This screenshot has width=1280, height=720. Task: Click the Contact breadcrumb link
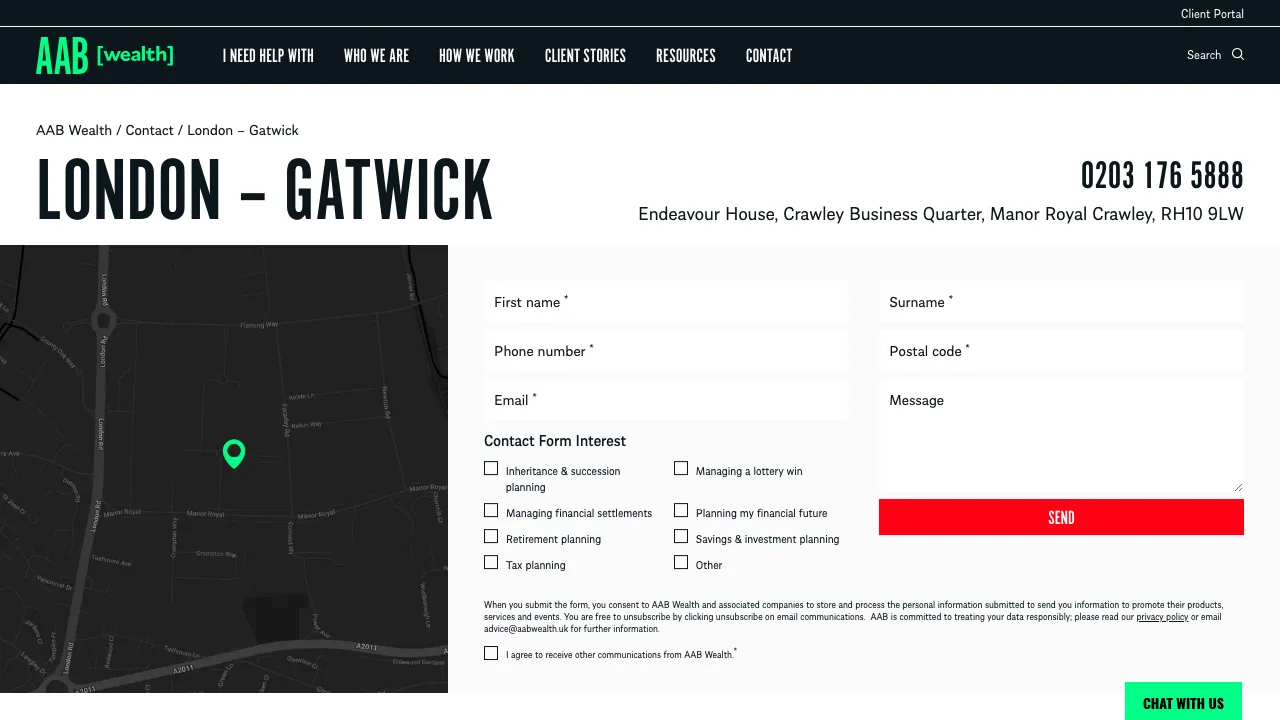coord(150,130)
